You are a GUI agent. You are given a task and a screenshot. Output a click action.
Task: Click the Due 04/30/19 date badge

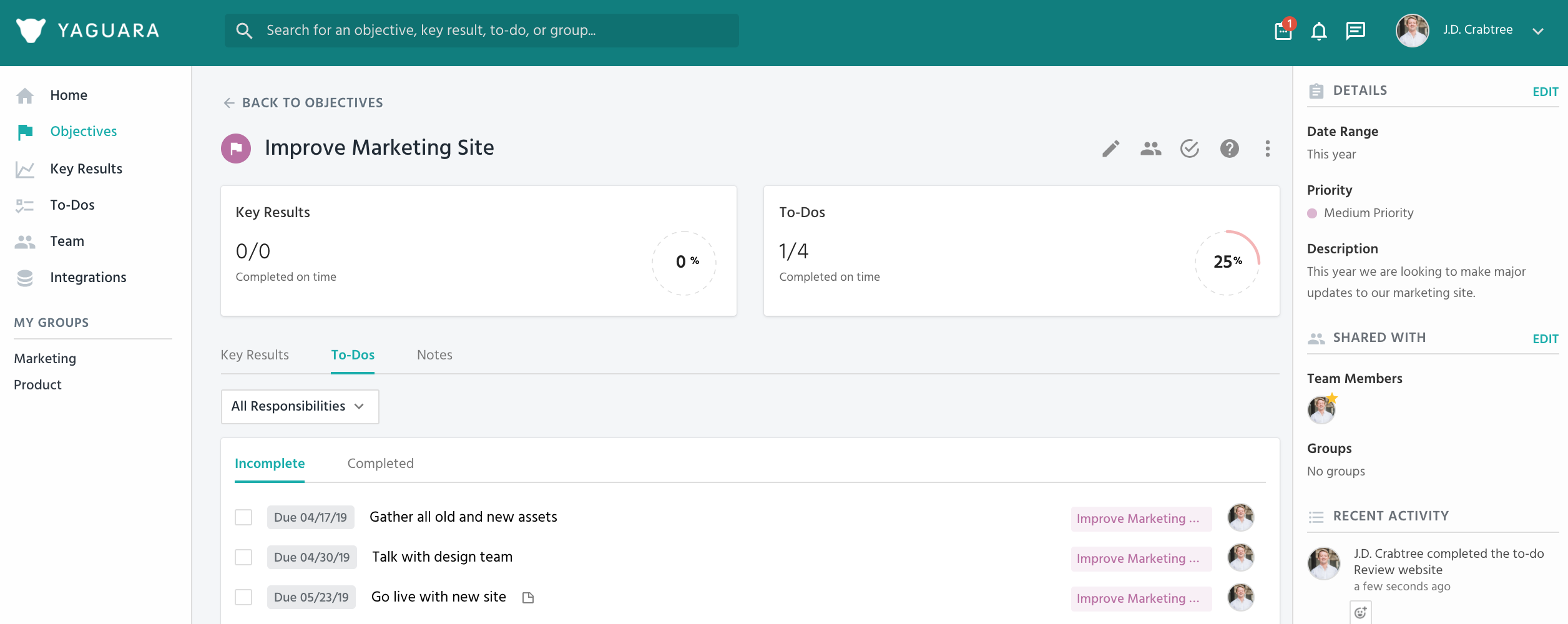[312, 557]
